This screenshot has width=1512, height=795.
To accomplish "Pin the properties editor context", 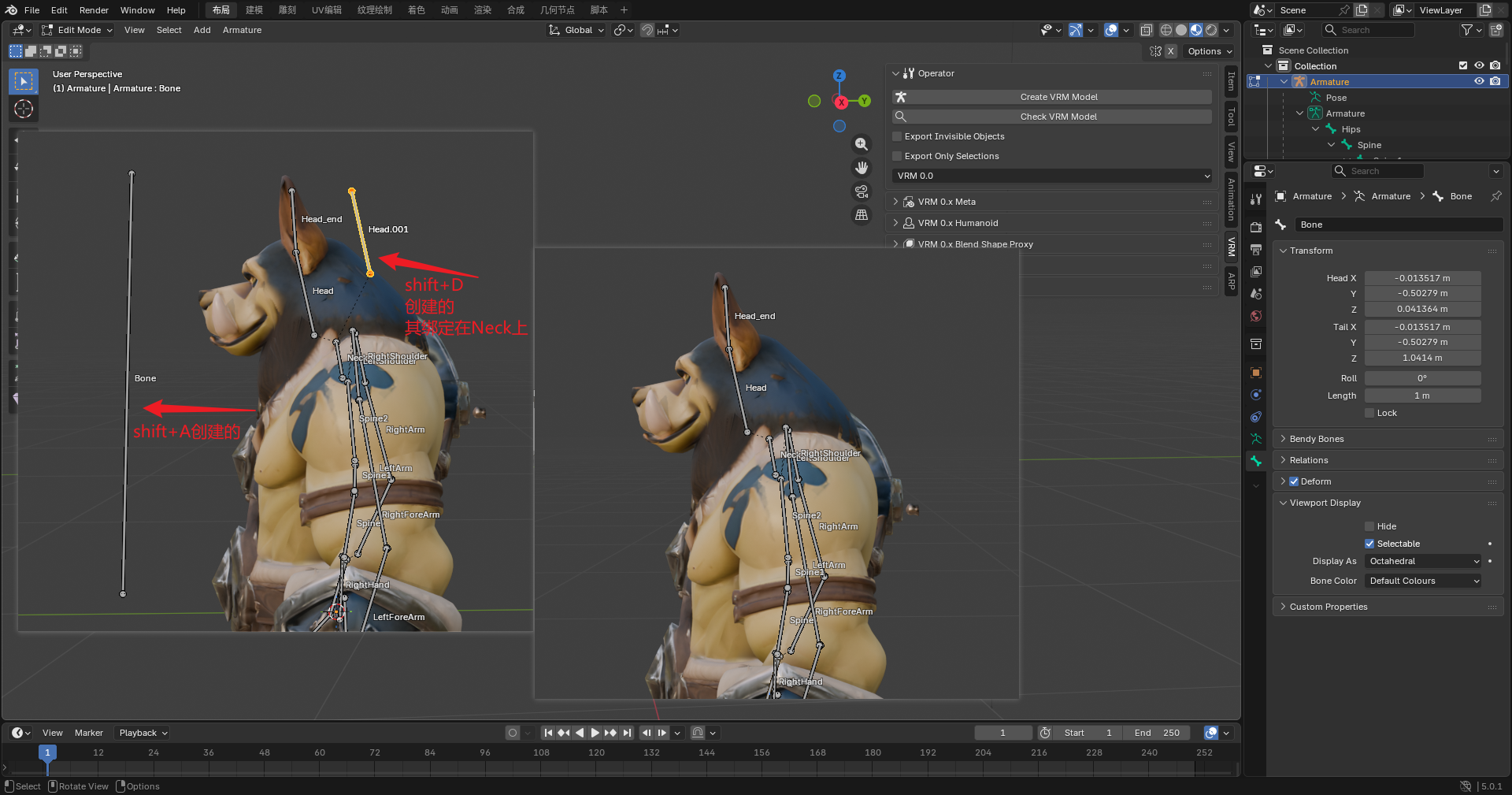I will pyautogui.click(x=1495, y=196).
